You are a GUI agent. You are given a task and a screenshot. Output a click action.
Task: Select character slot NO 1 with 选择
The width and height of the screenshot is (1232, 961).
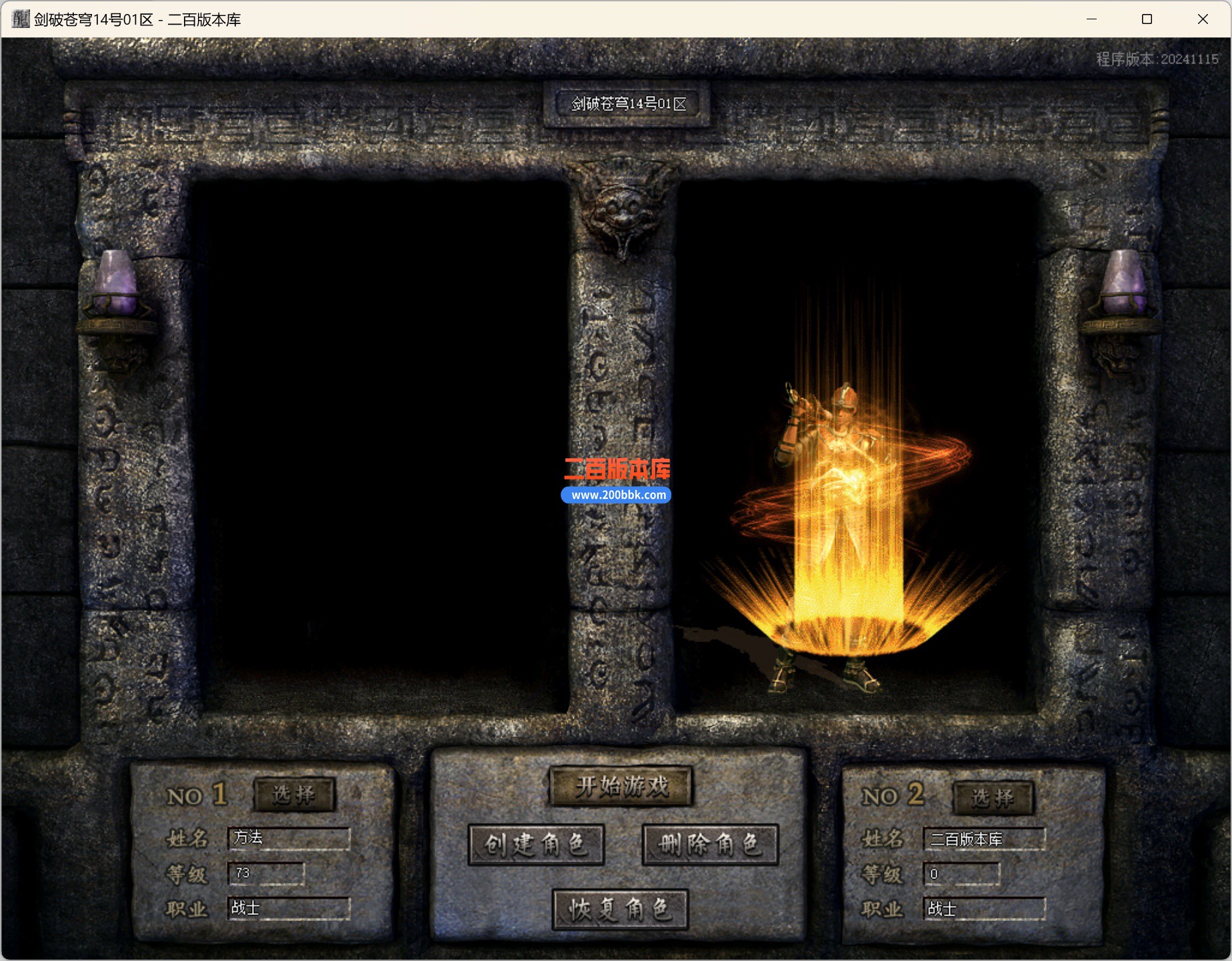point(294,794)
